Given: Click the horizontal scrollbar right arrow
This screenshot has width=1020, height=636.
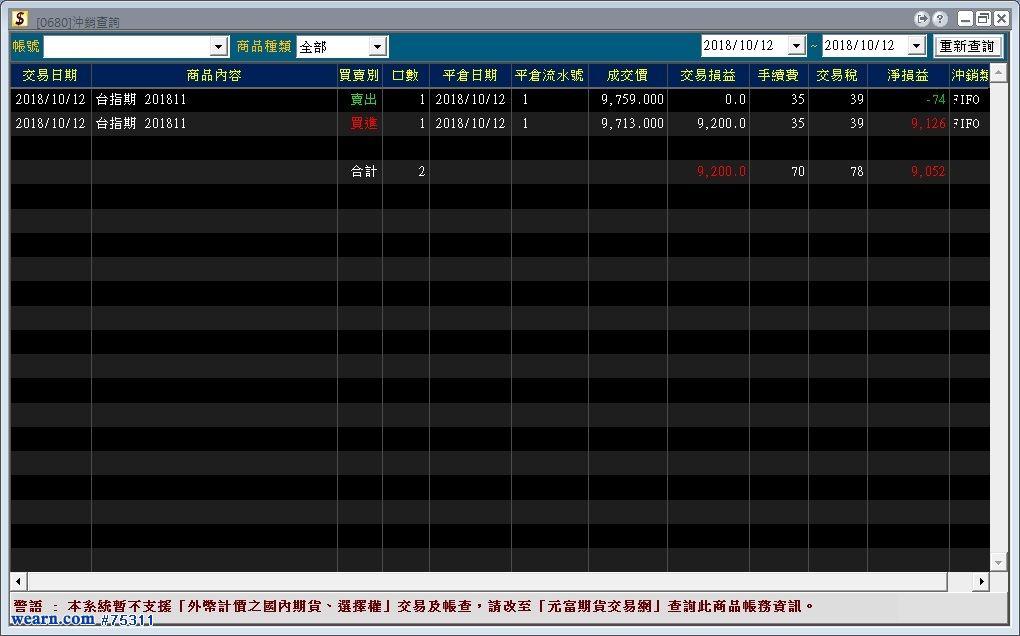Looking at the screenshot, I should coord(981,581).
